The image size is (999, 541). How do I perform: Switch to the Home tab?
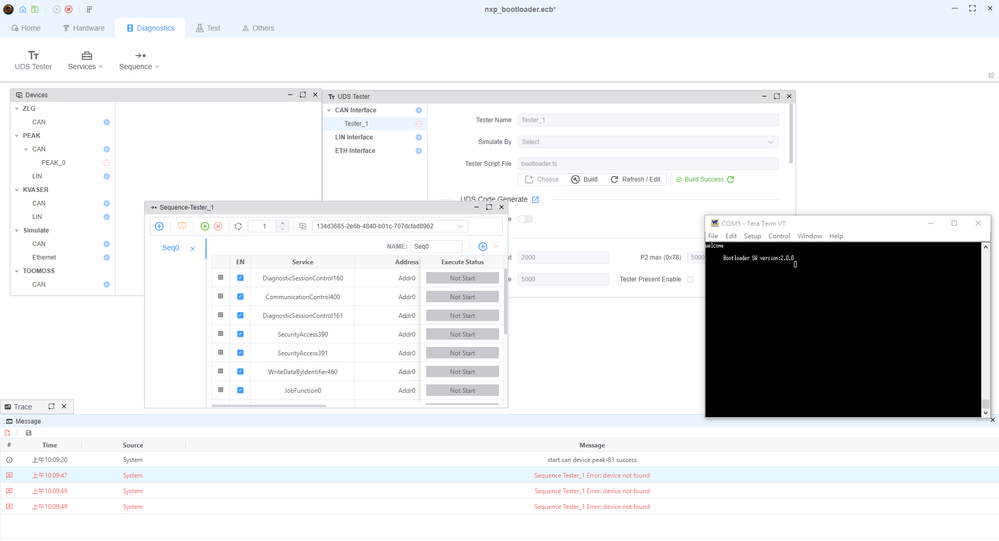point(26,28)
